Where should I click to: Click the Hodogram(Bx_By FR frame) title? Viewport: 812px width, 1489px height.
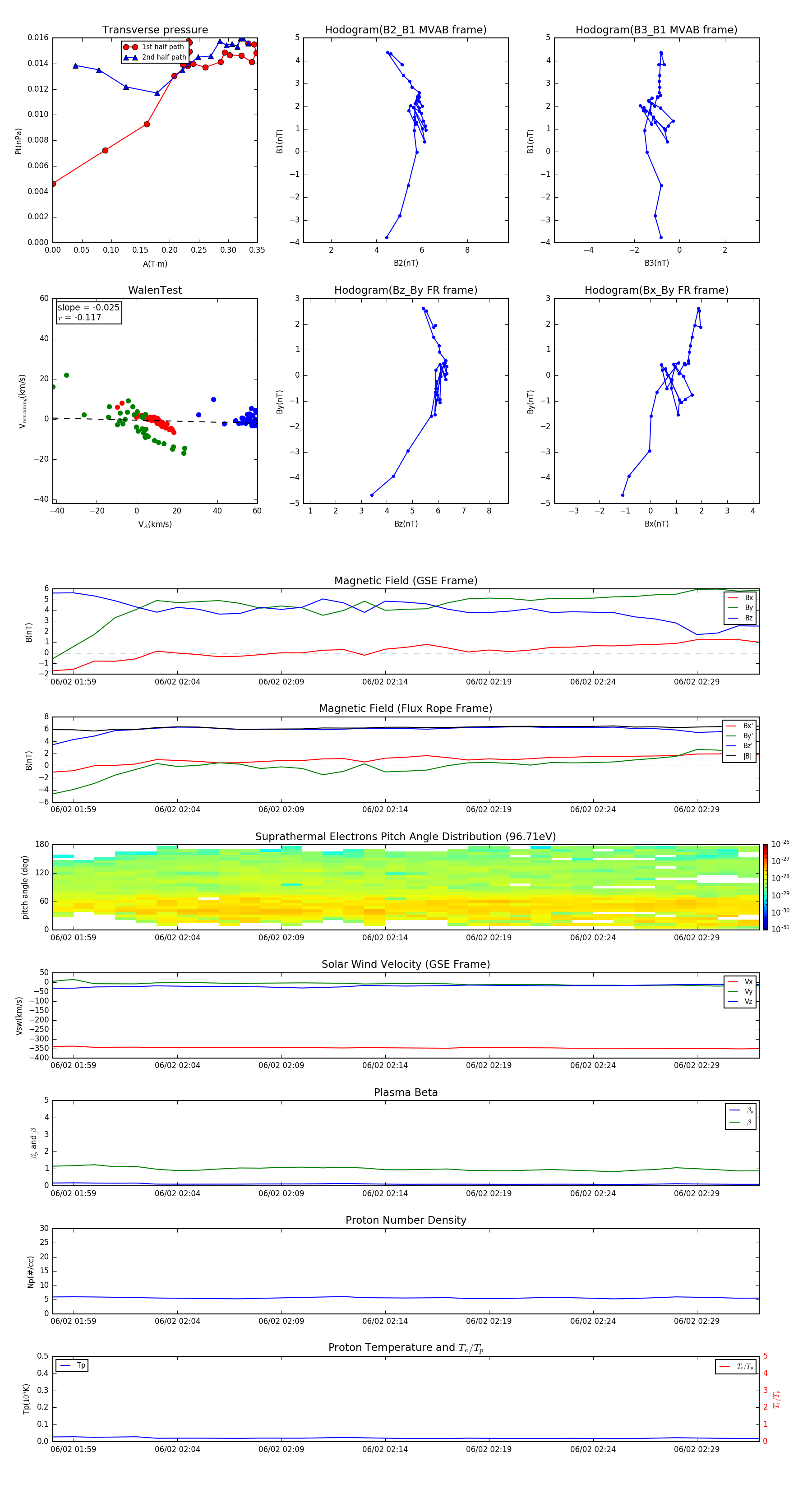tap(656, 290)
